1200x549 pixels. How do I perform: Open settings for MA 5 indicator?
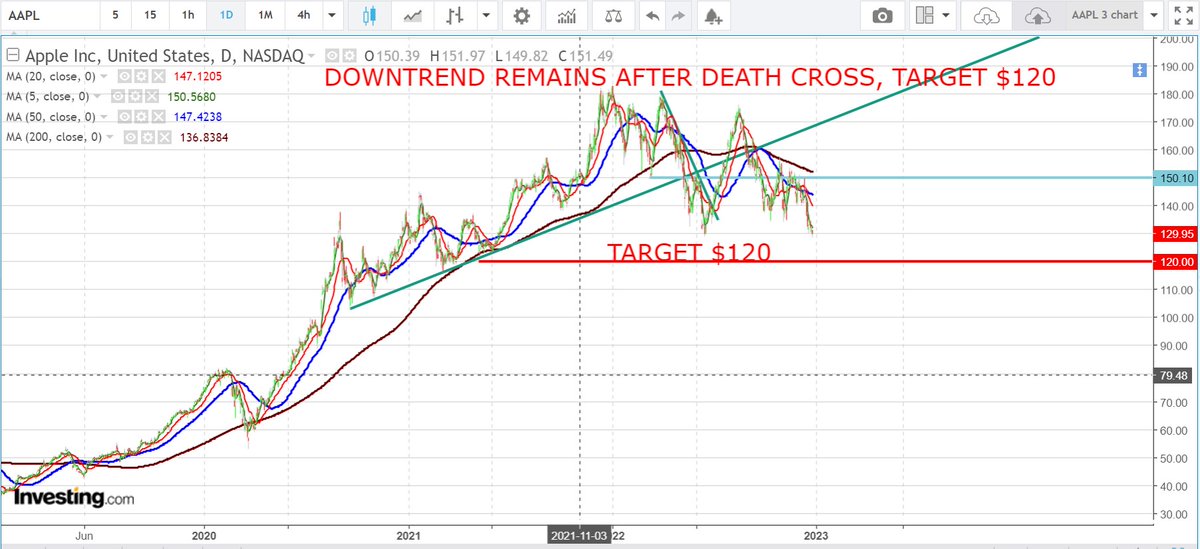tap(135, 97)
